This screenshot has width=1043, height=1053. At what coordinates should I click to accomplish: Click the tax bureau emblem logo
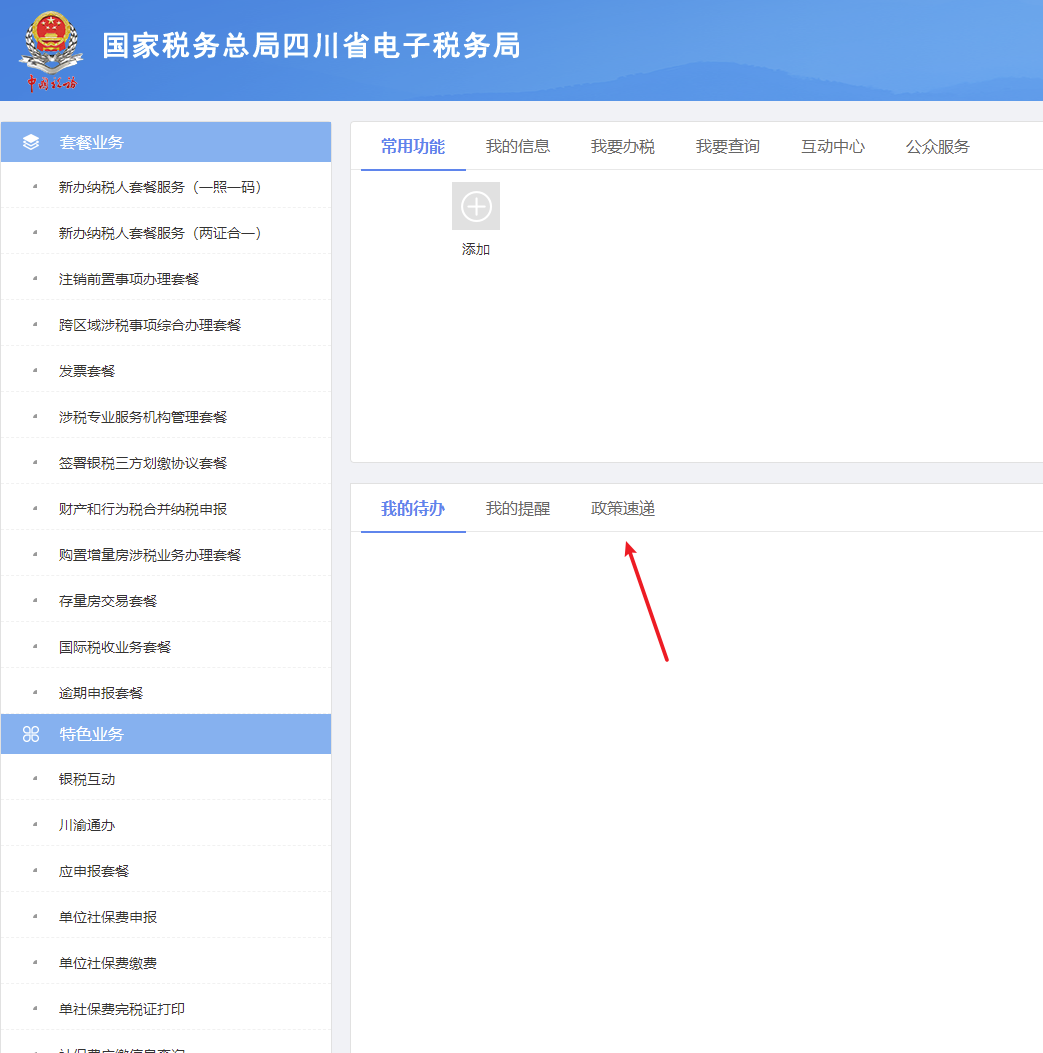point(51,51)
